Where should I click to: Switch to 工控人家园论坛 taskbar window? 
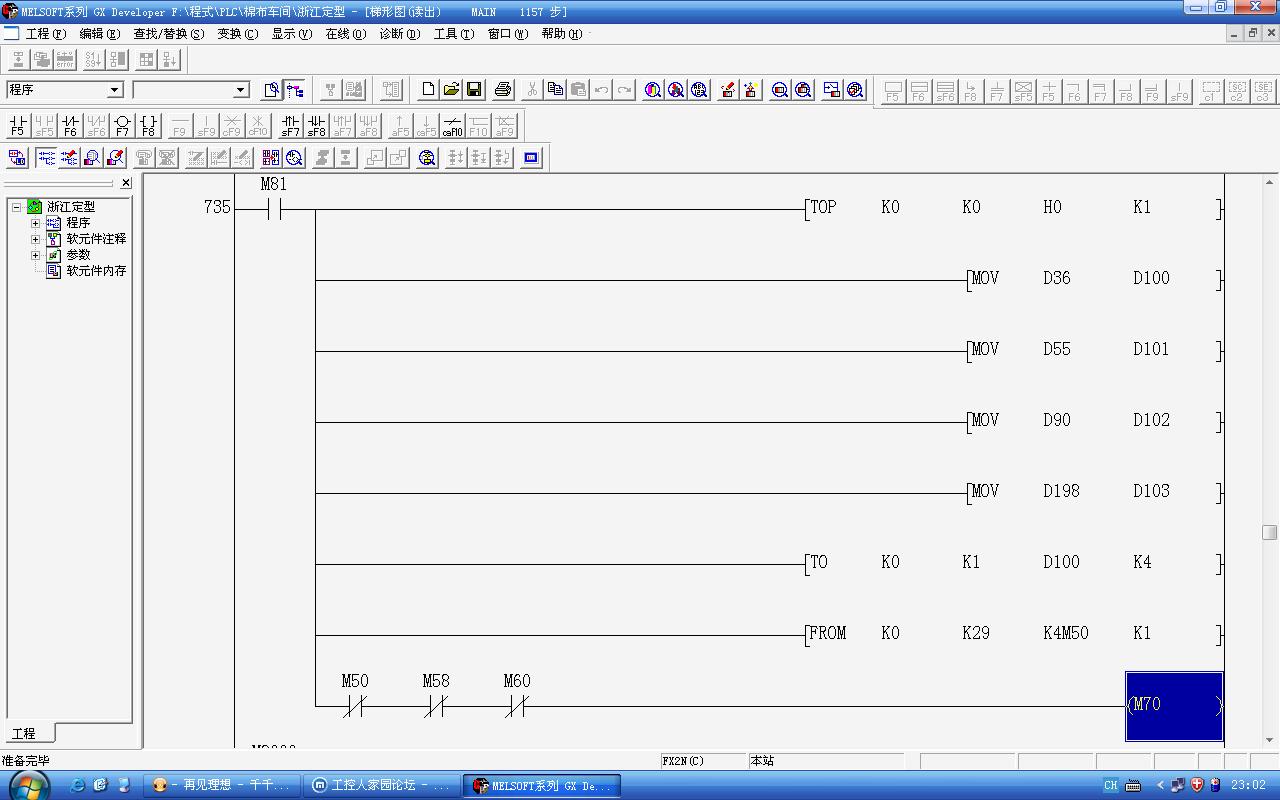tap(381, 786)
